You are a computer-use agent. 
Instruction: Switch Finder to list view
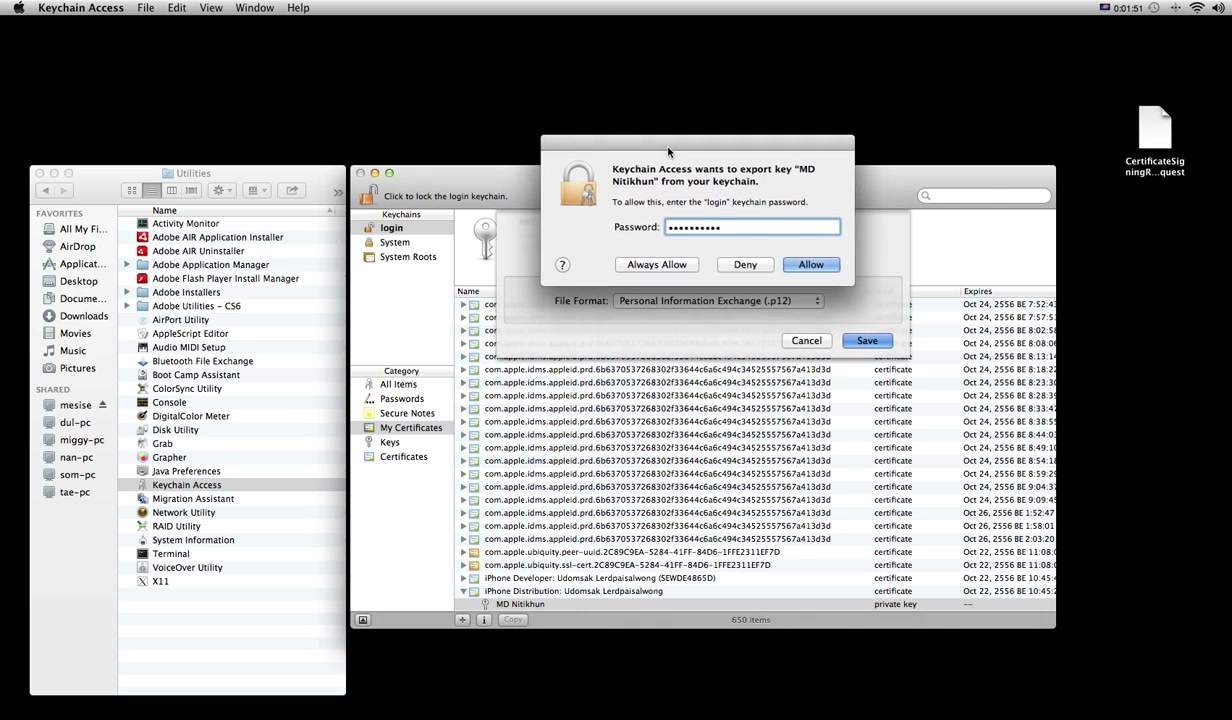click(151, 190)
